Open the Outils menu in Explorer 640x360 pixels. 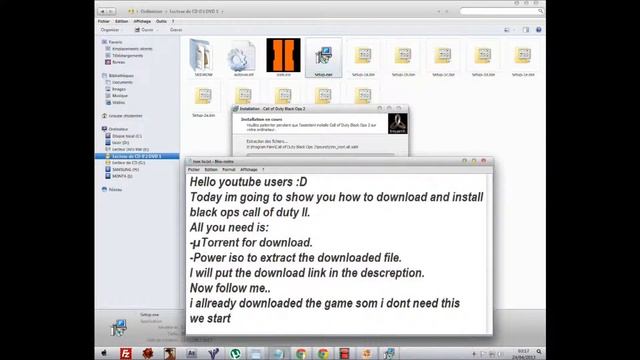[x=161, y=21]
